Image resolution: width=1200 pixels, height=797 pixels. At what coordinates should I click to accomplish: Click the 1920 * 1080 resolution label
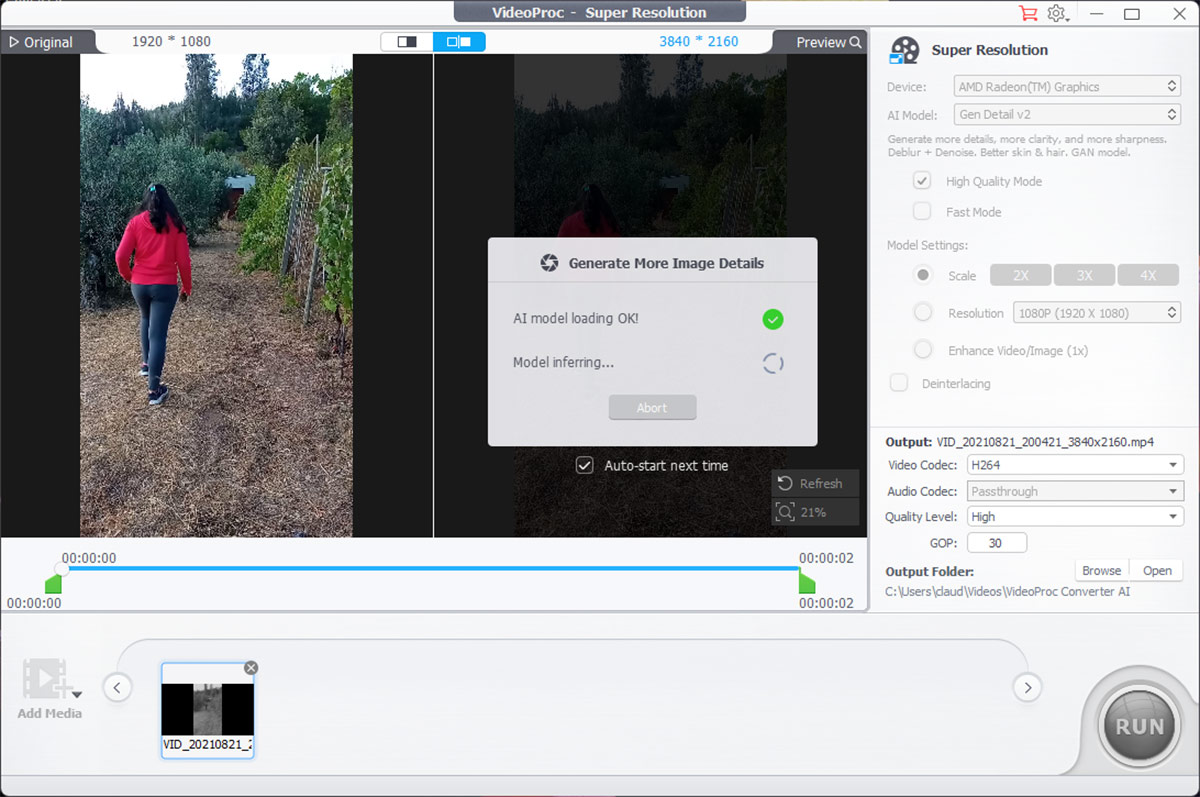pos(171,42)
